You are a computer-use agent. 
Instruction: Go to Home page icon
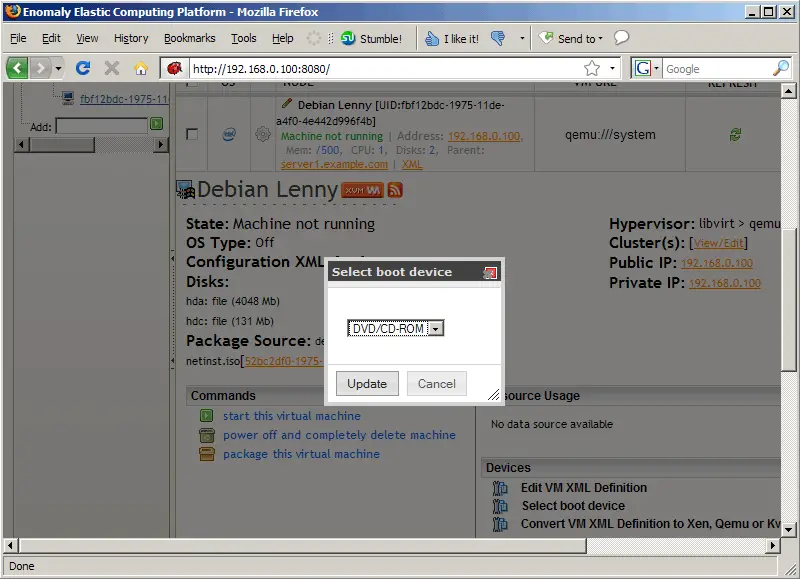tap(141, 68)
